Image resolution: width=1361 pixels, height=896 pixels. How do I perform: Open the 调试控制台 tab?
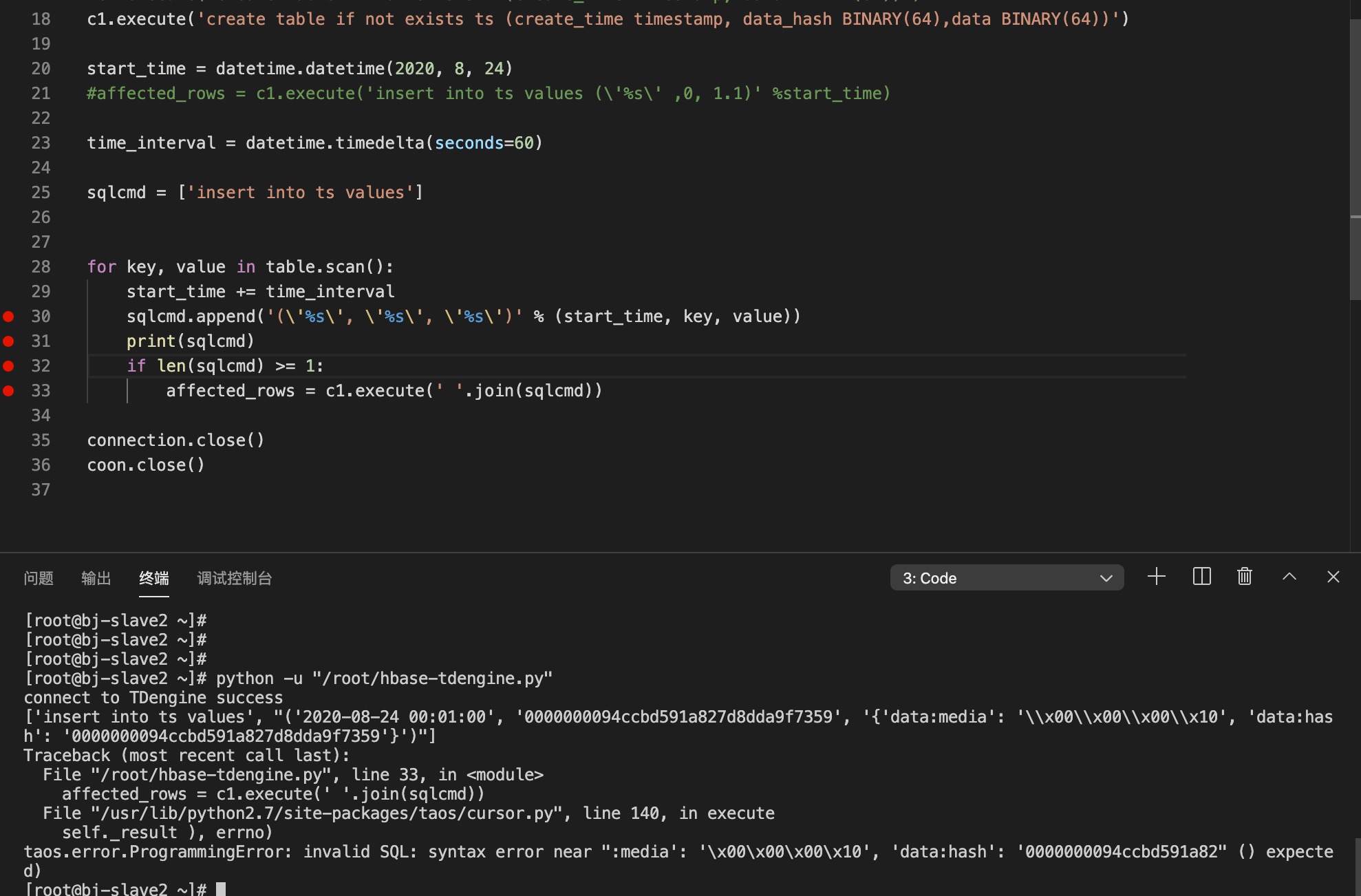coord(235,578)
